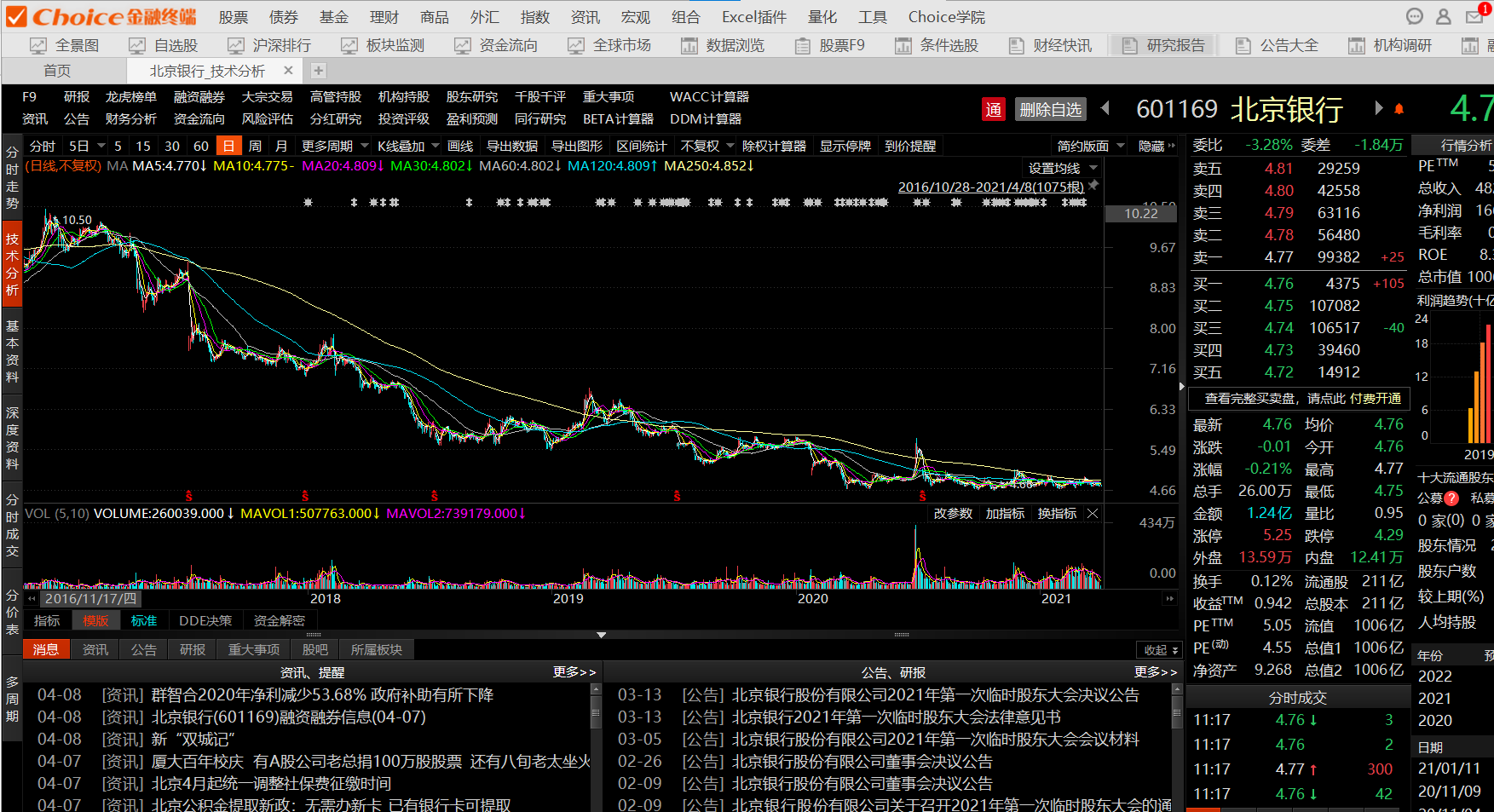Click the Choice金融终端 logo
Viewport: 1494px width, 812px height.
click(102, 17)
